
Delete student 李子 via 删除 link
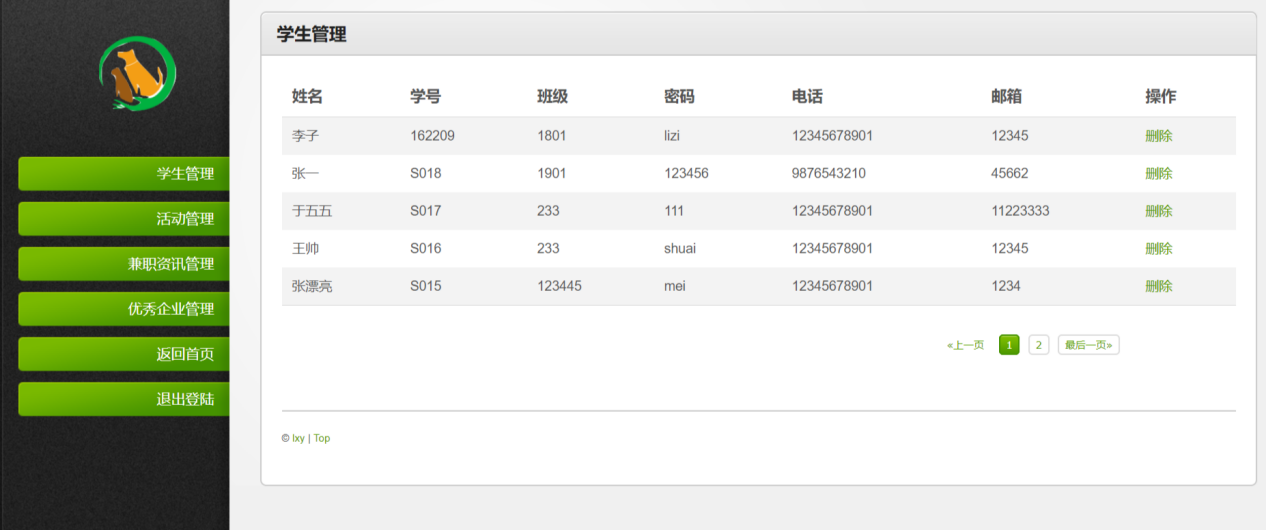tap(1159, 136)
